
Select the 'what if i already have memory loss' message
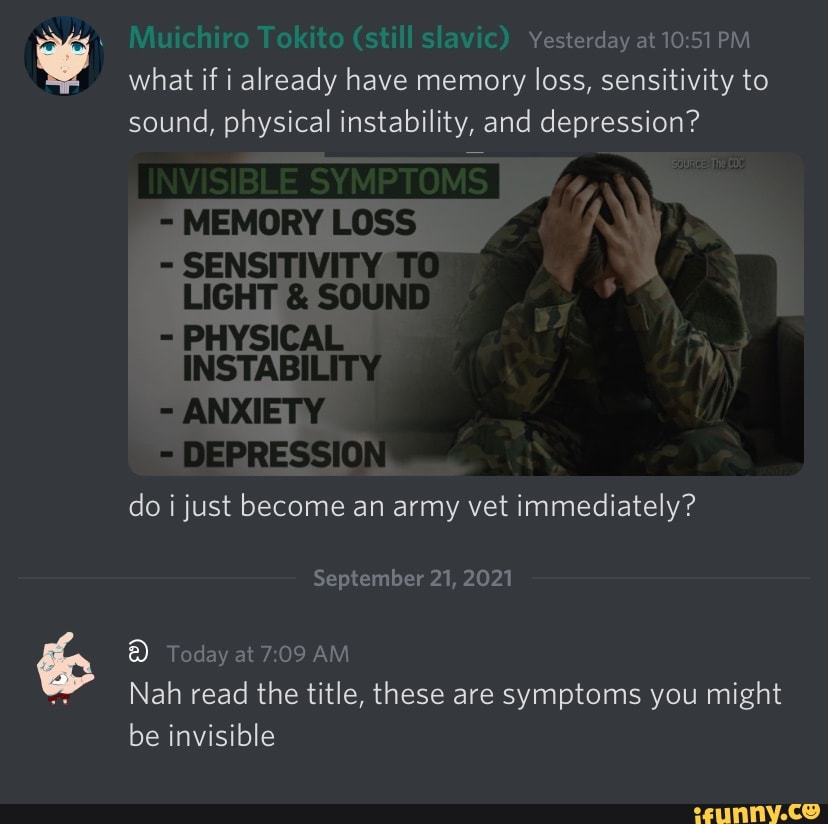tap(448, 101)
